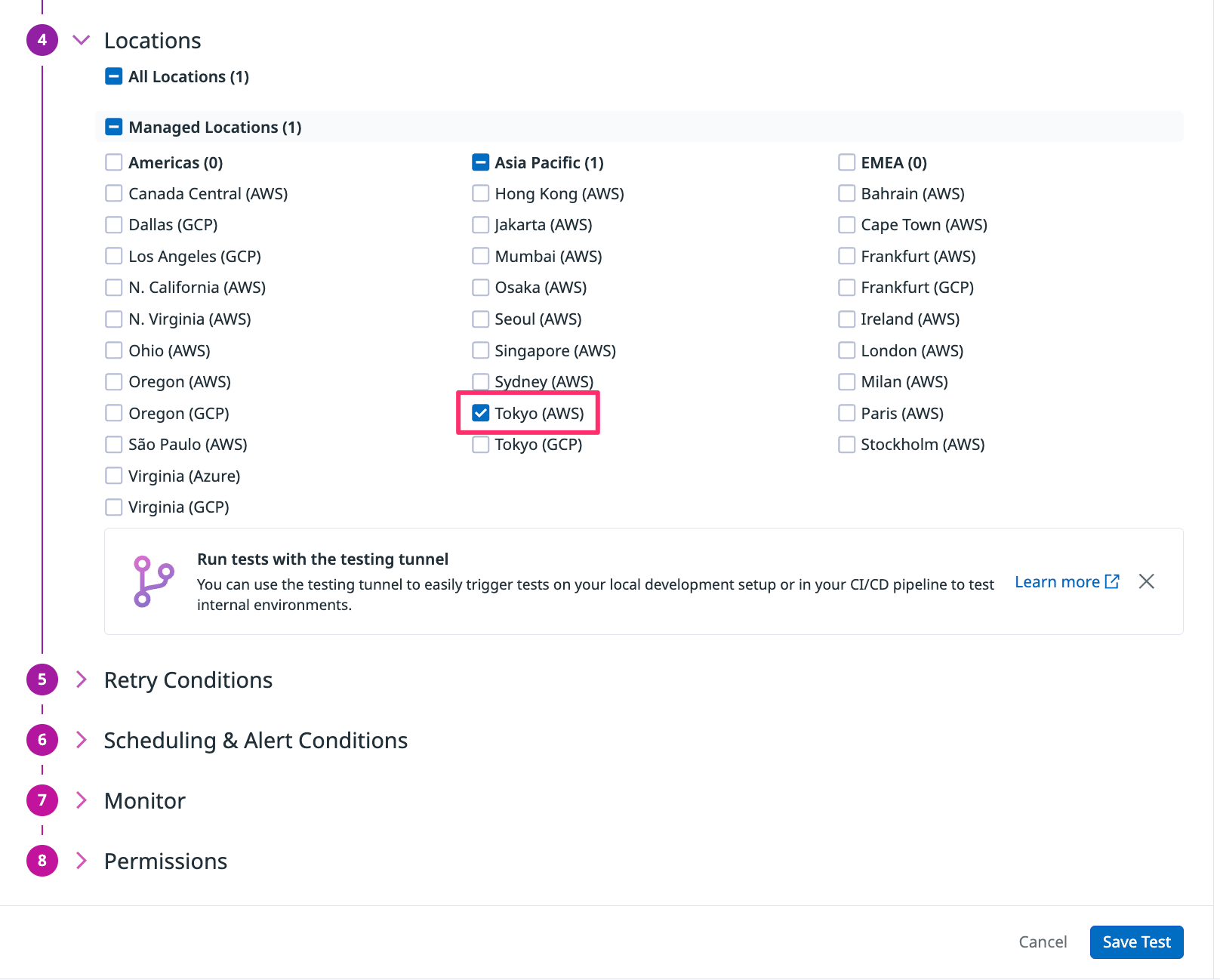The image size is (1220, 980).
Task: Select all Americas locations checkbox
Action: [114, 162]
